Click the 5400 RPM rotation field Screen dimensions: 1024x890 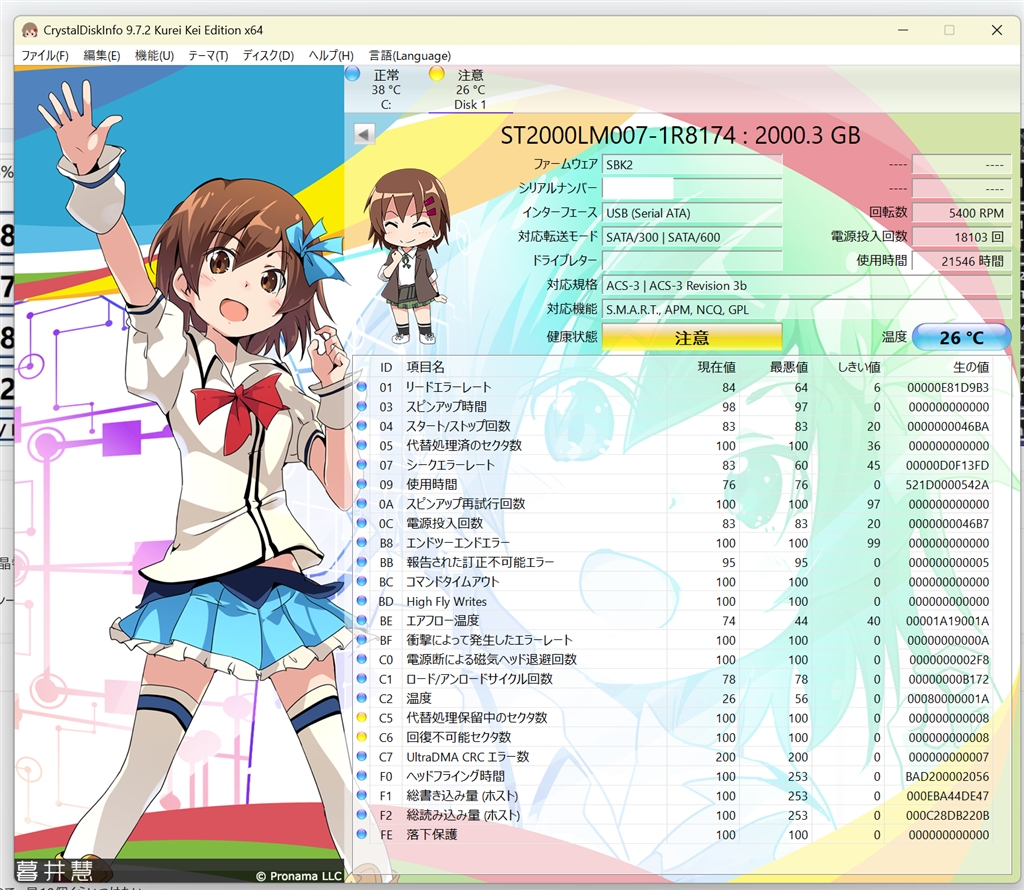click(961, 213)
